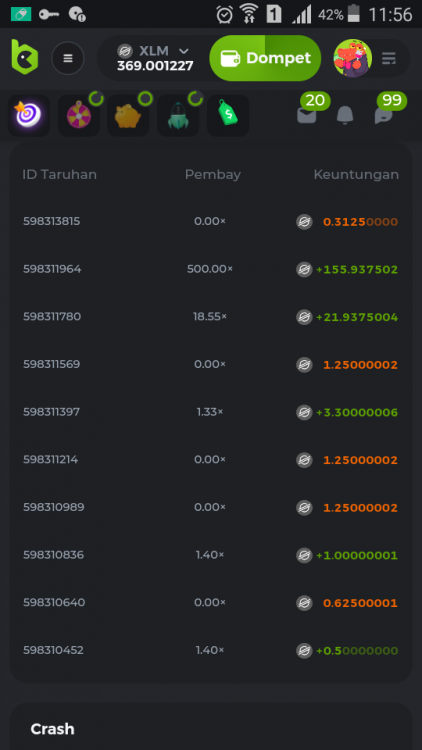Image resolution: width=422 pixels, height=750 pixels.
Task: Open the hamburger menu button
Action: coord(68,58)
